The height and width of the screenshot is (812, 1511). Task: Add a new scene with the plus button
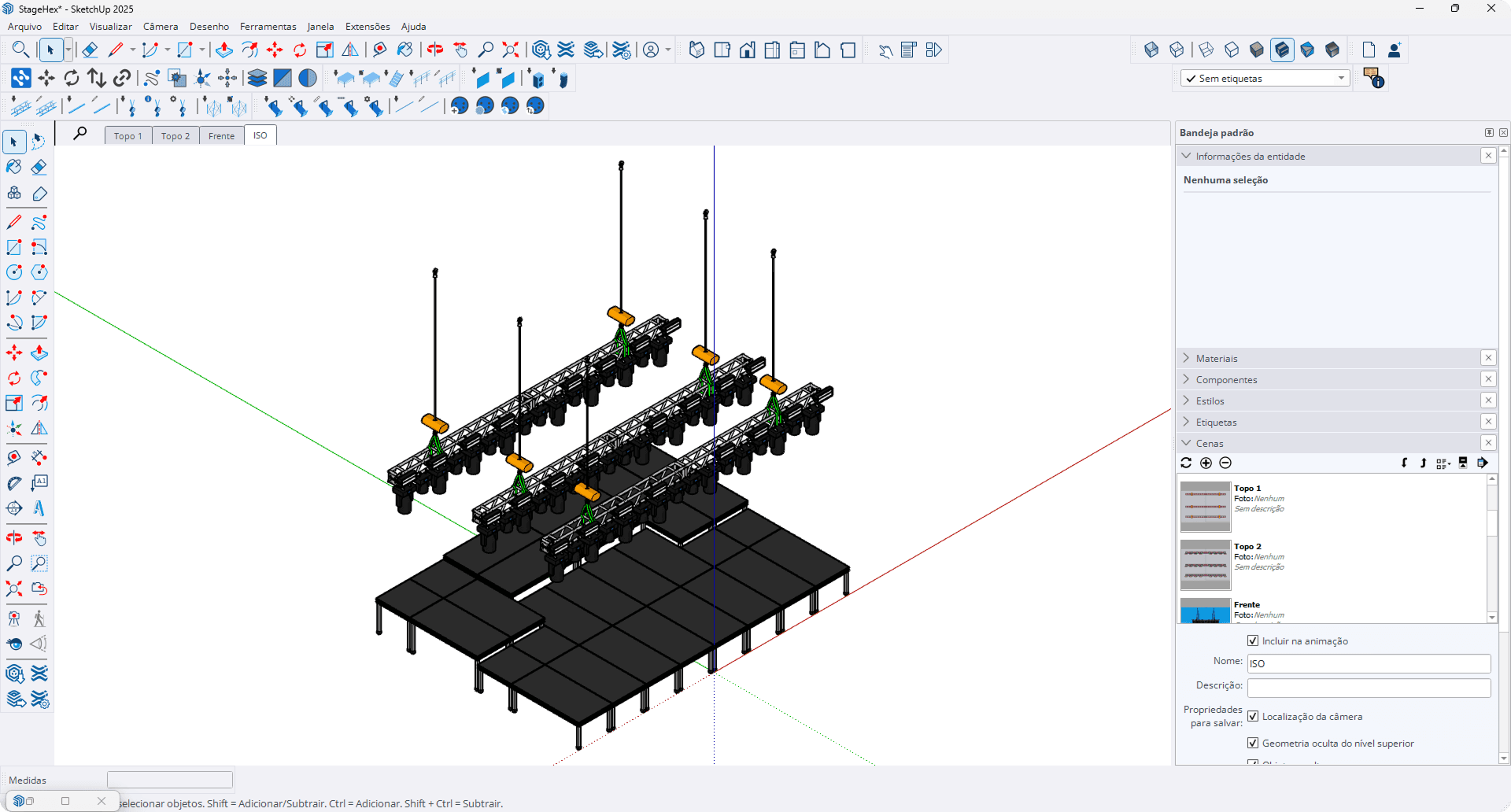[1205, 463]
